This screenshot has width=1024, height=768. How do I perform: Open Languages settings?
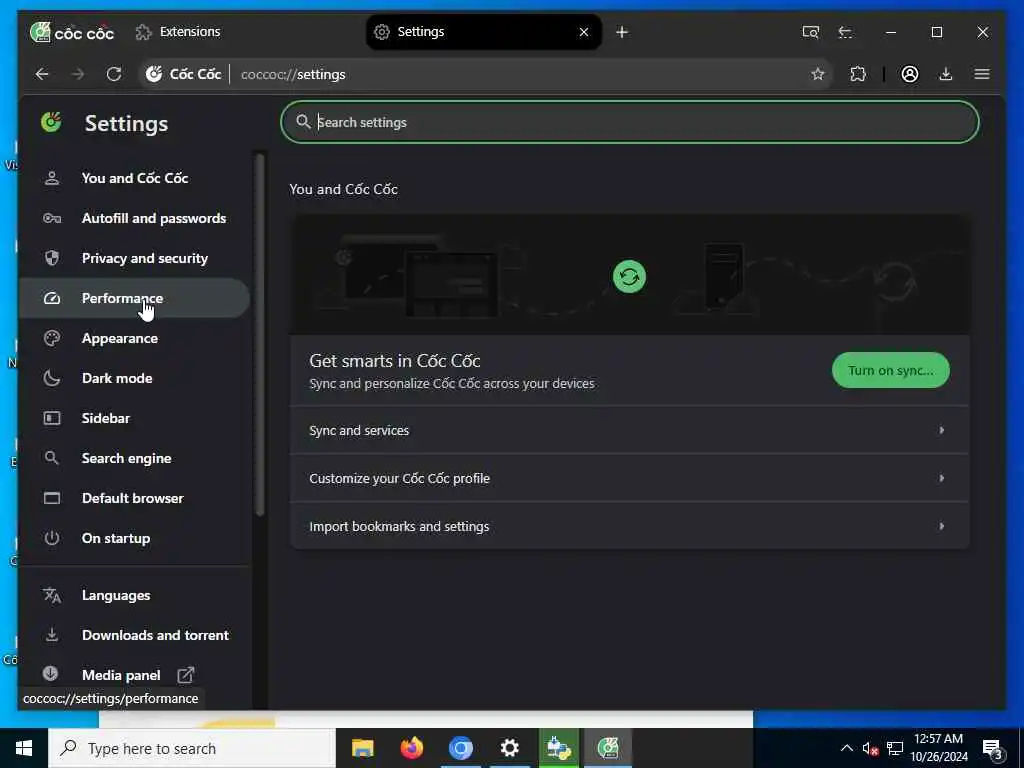[x=135, y=595]
